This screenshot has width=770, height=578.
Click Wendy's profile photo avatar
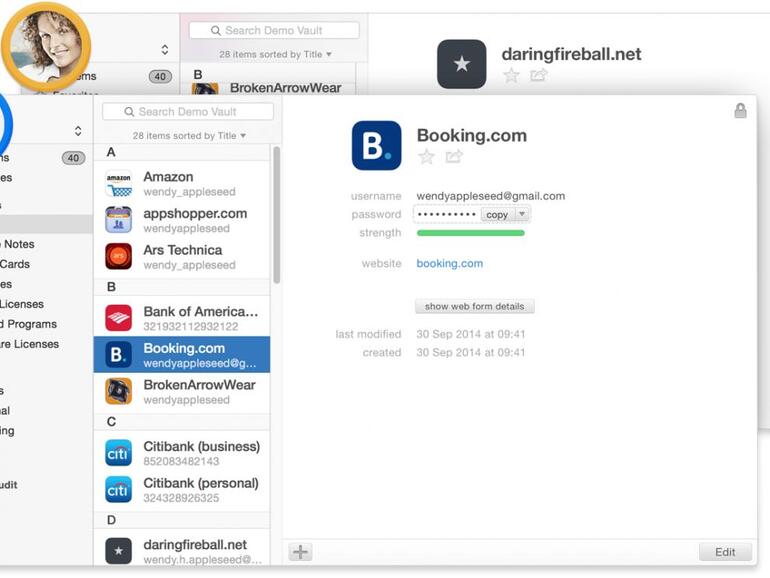pos(46,46)
